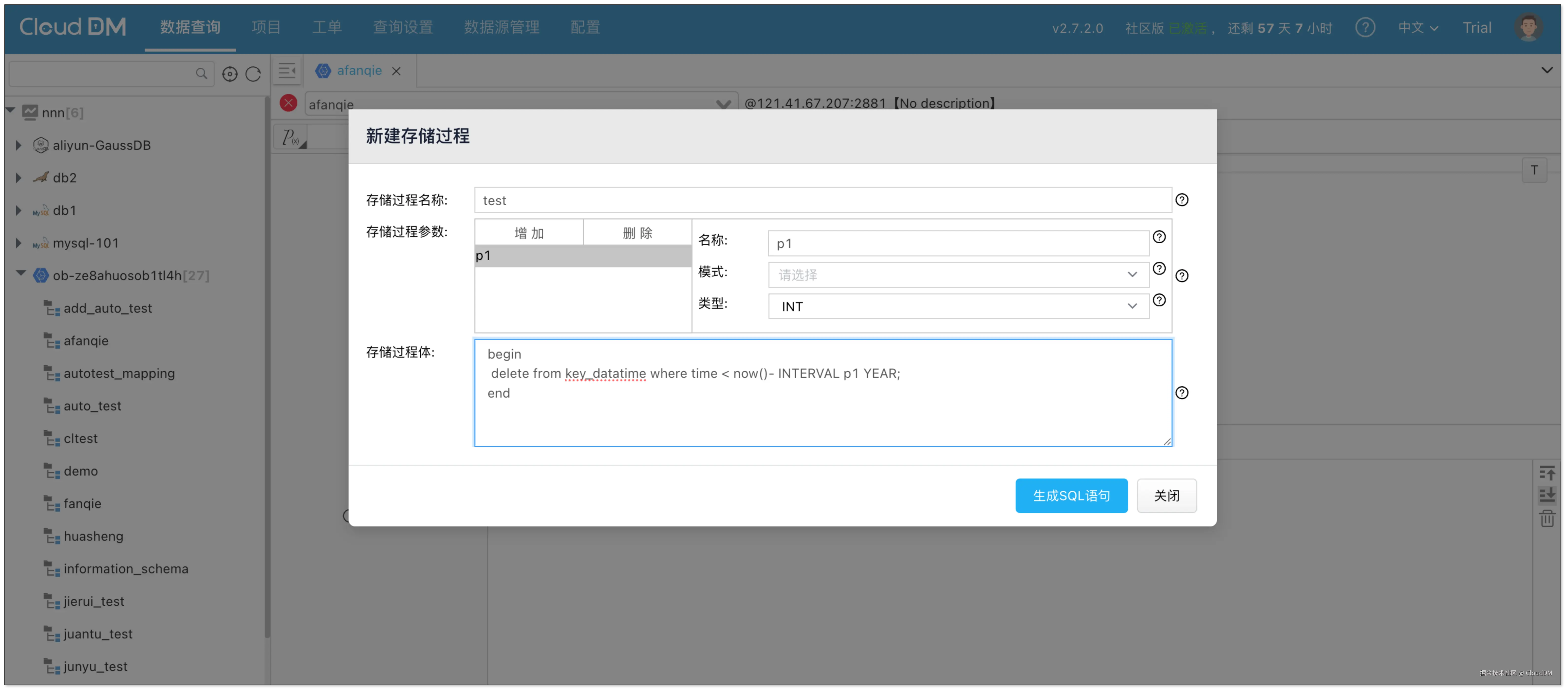Click the help icon beside procedure name field
This screenshot has width=1568, height=692.
[x=1181, y=200]
